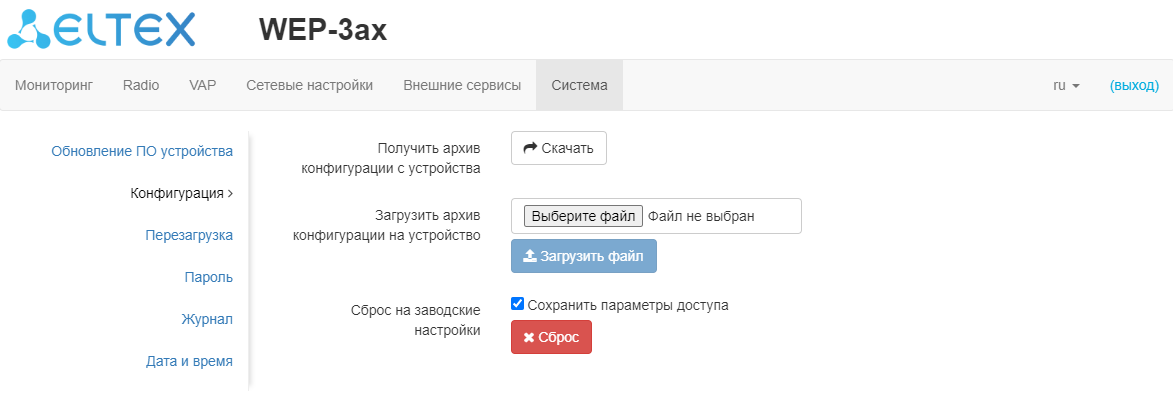Go to the Перезагрузка section
1173x406 pixels.
(x=188, y=235)
